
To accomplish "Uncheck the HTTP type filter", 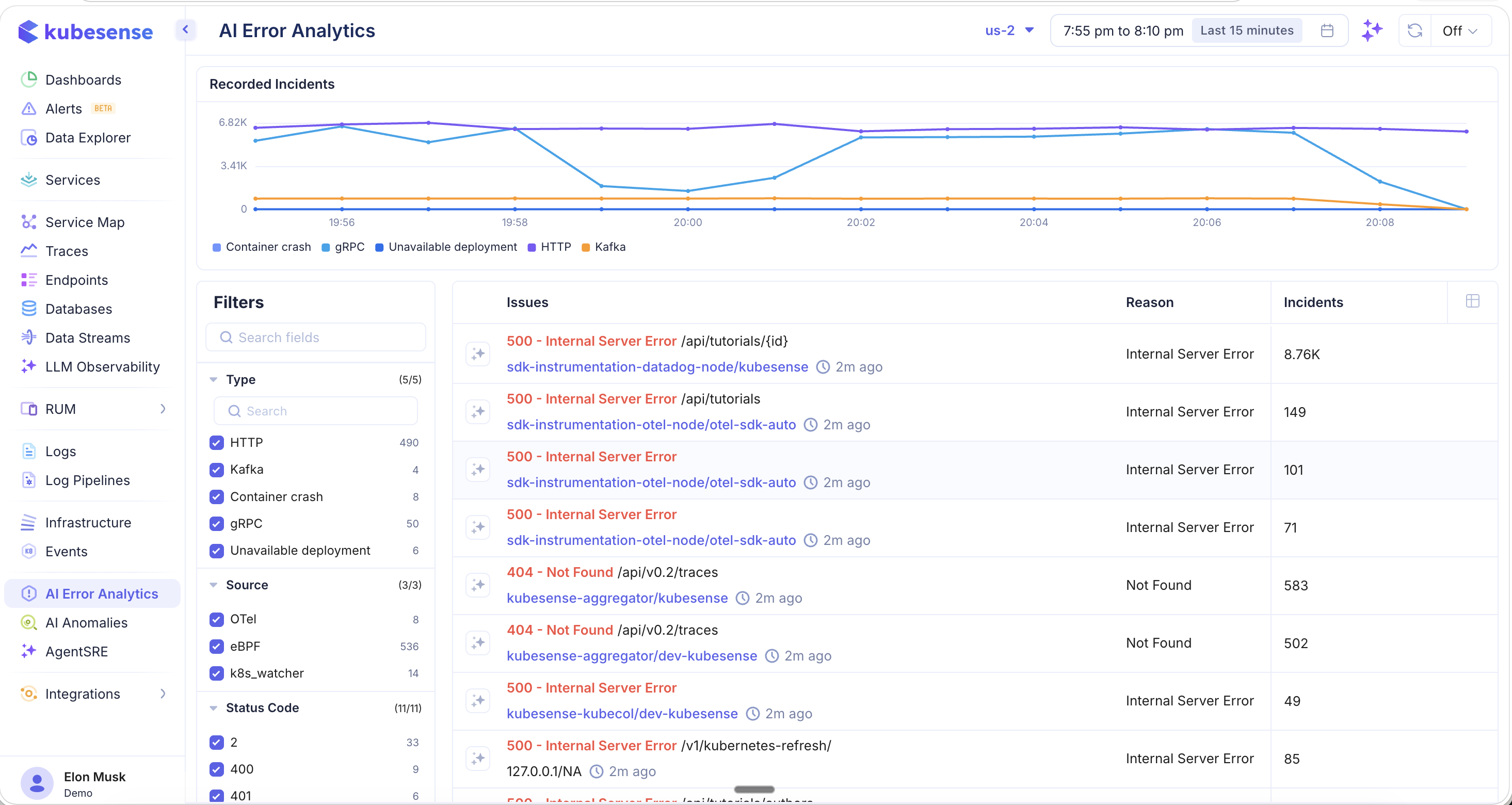I will point(217,442).
